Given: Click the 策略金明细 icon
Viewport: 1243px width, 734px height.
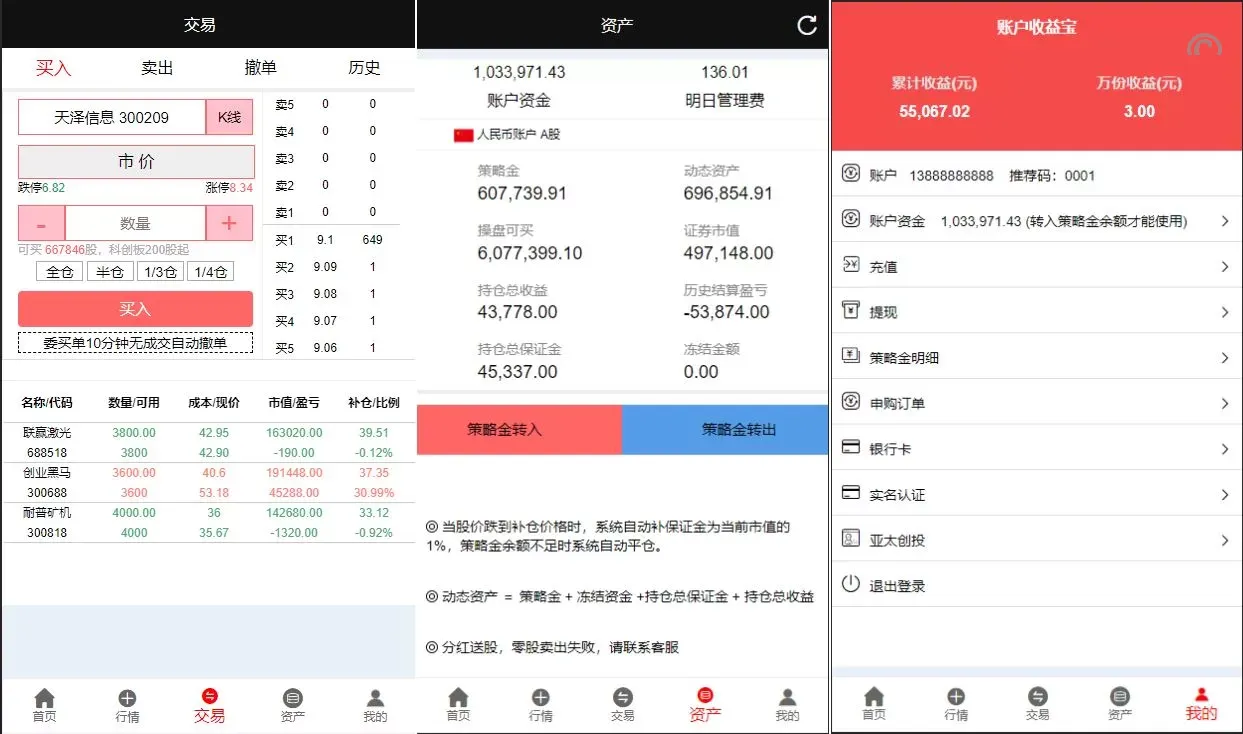Looking at the screenshot, I should tap(851, 356).
